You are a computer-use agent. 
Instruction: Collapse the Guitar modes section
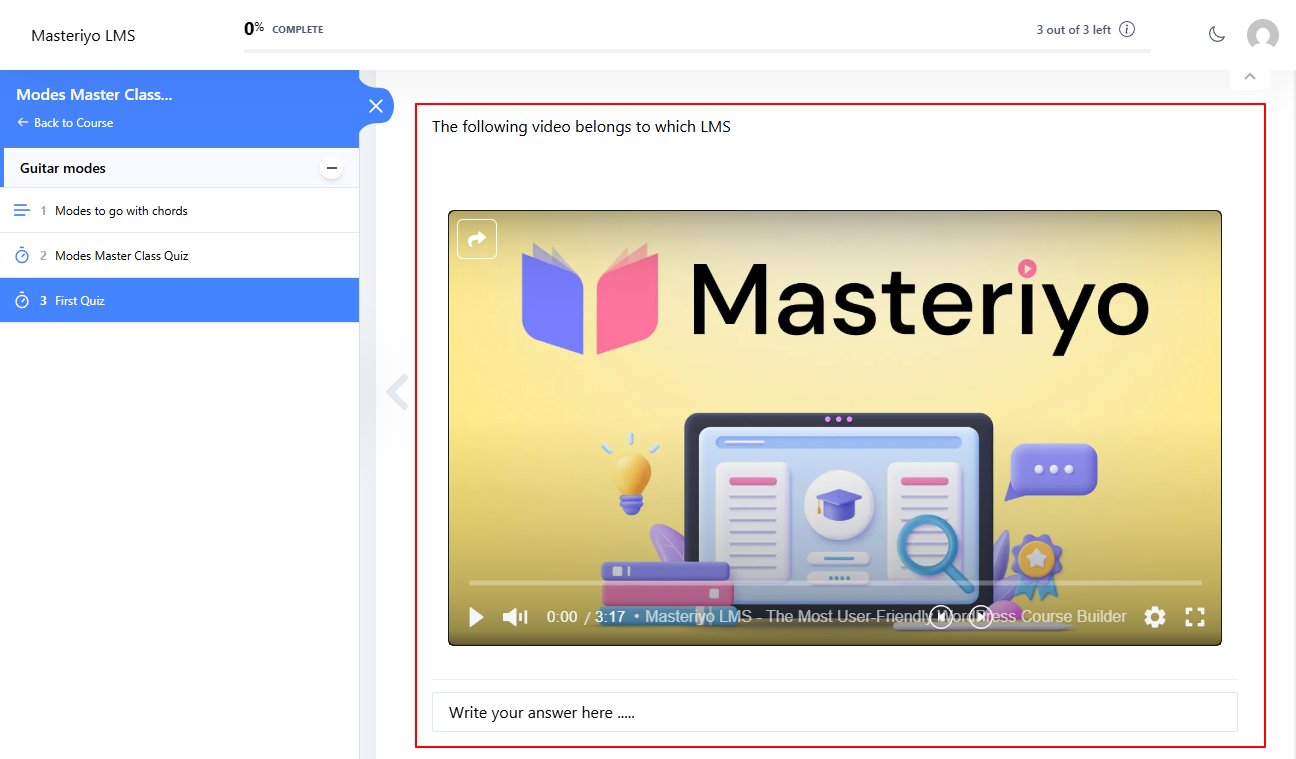332,168
